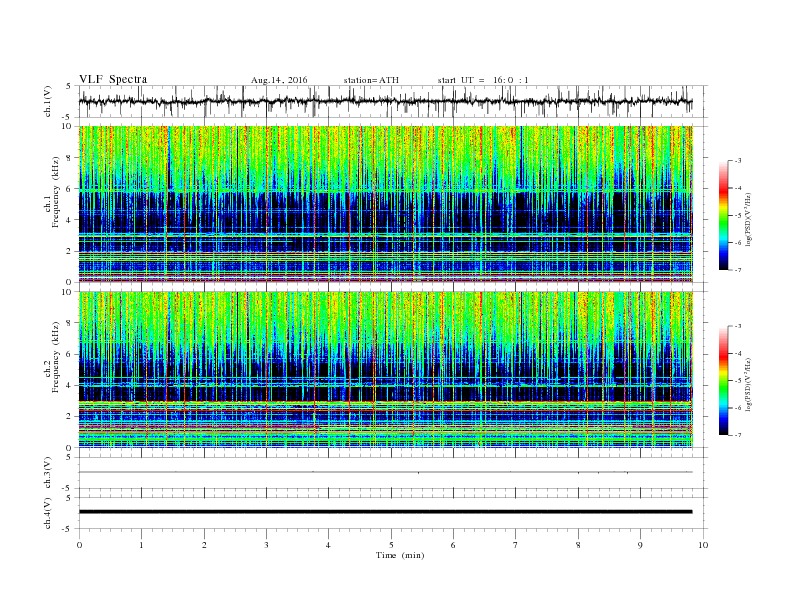Image resolution: width=792 pixels, height=612 pixels.
Task: Select the "Aug.14, 2016" date text
Action: point(279,80)
